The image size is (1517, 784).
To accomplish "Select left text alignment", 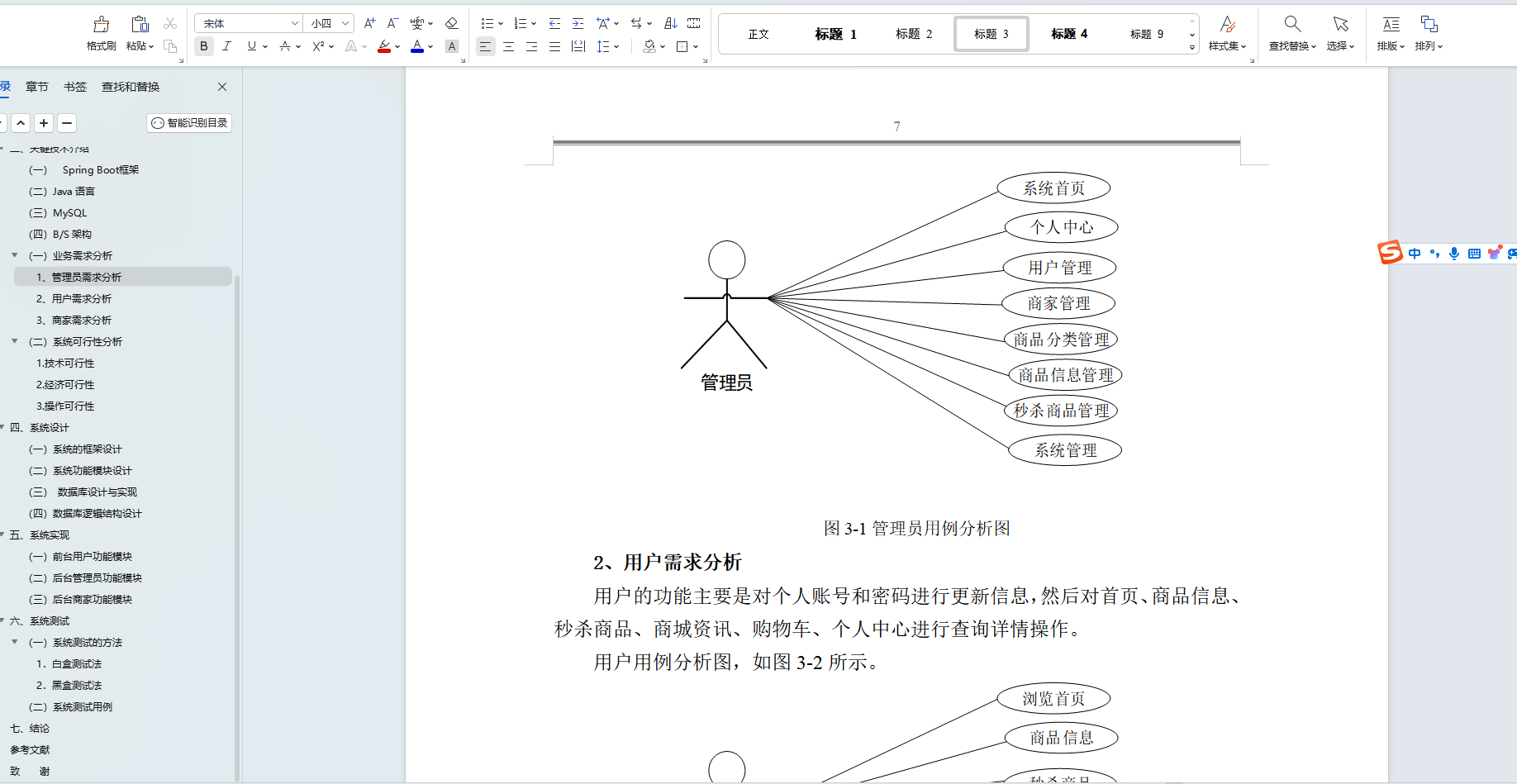I will pos(485,46).
